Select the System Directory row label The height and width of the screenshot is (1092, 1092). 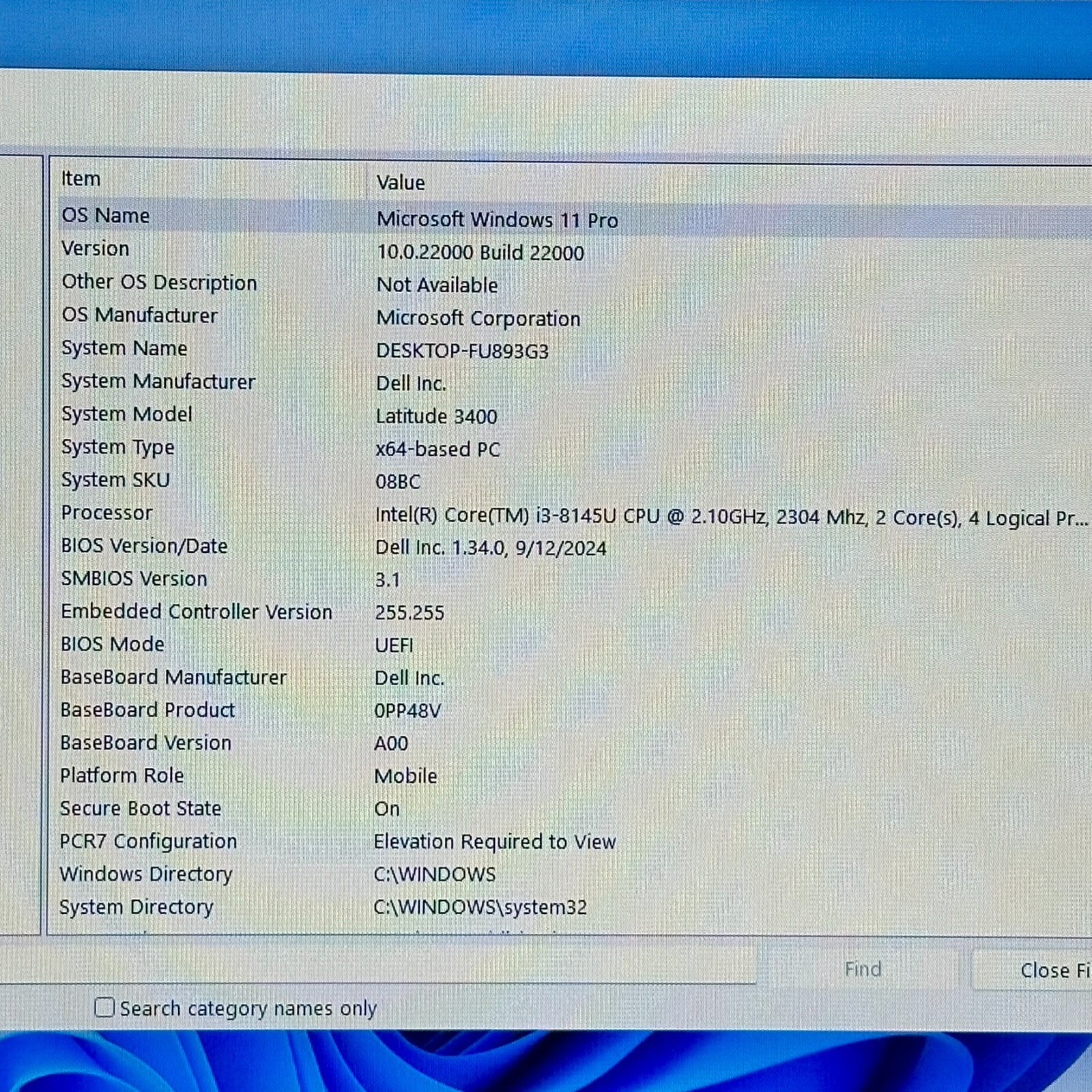(136, 907)
